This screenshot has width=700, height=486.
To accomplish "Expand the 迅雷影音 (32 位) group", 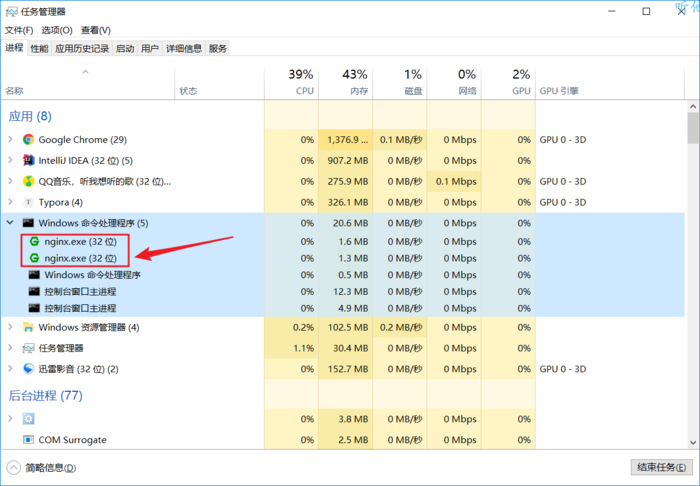I will tap(10, 369).
